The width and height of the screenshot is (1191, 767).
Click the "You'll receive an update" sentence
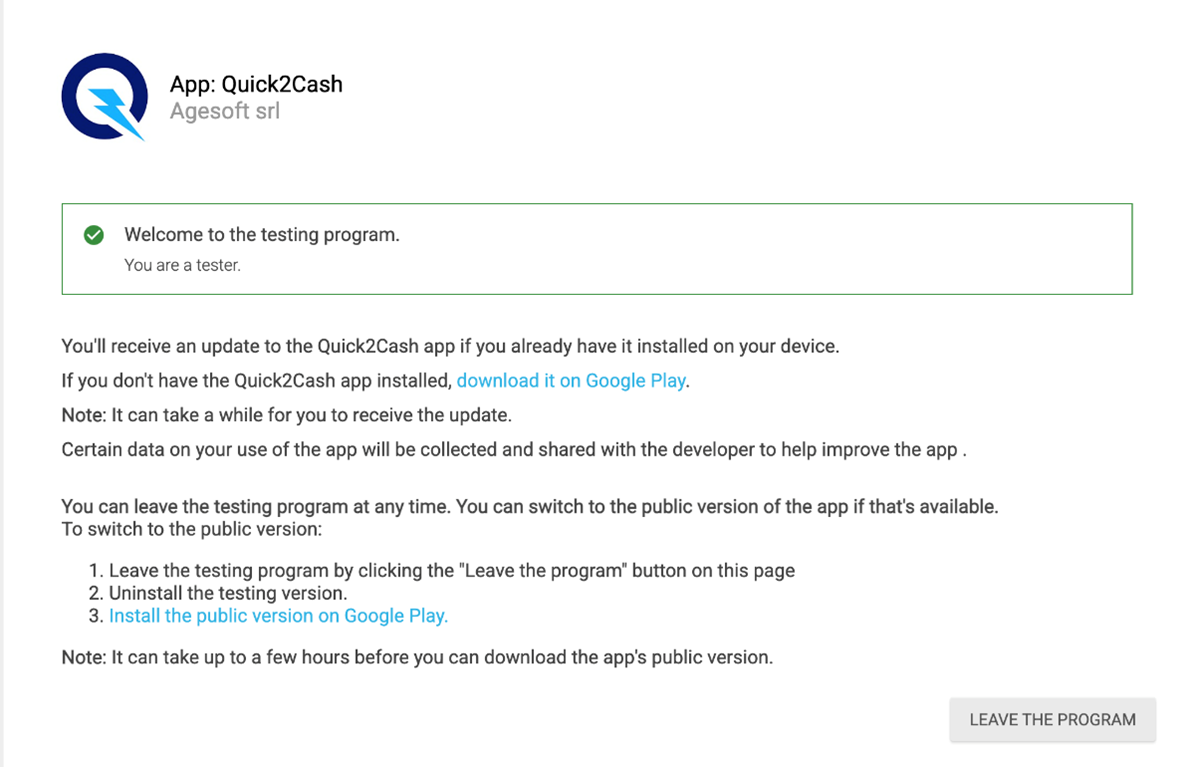(x=450, y=347)
